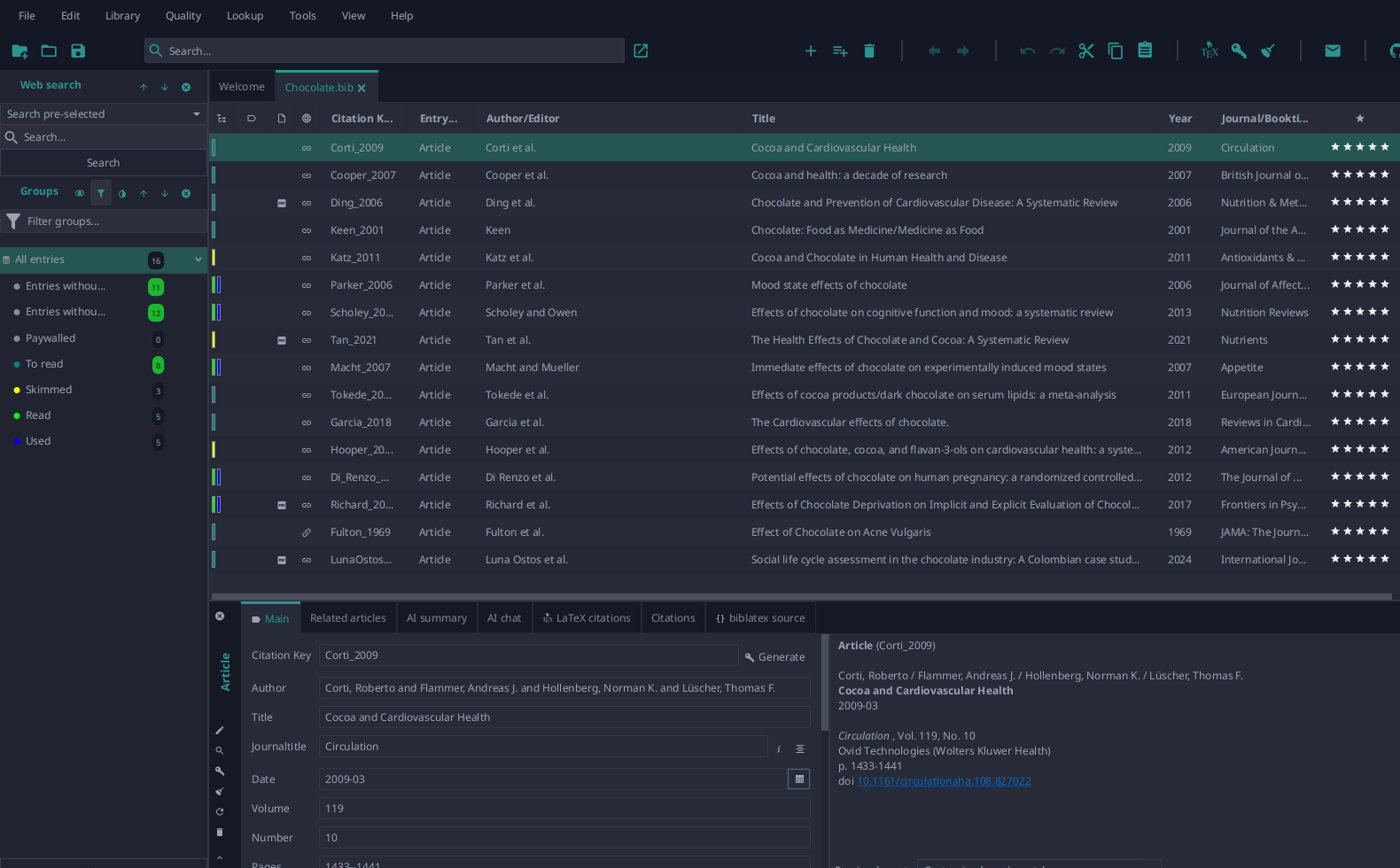1400x868 pixels.
Task: Redo the last undone action
Action: click(1057, 51)
